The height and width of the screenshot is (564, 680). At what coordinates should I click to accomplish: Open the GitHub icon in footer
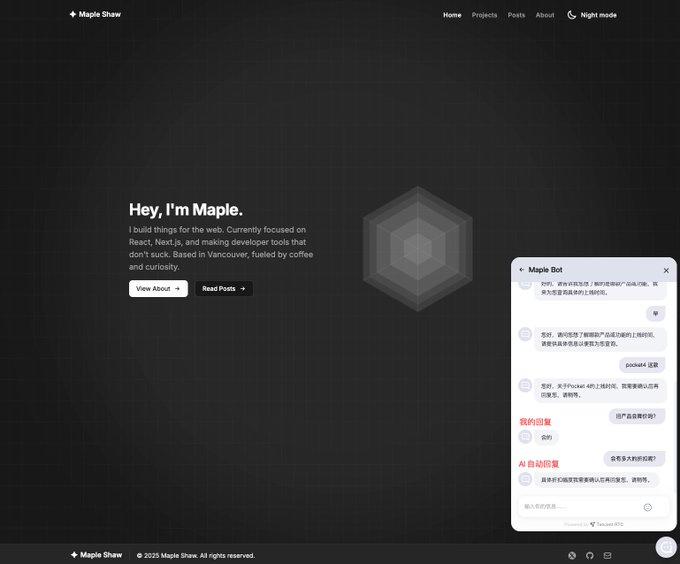click(x=589, y=555)
